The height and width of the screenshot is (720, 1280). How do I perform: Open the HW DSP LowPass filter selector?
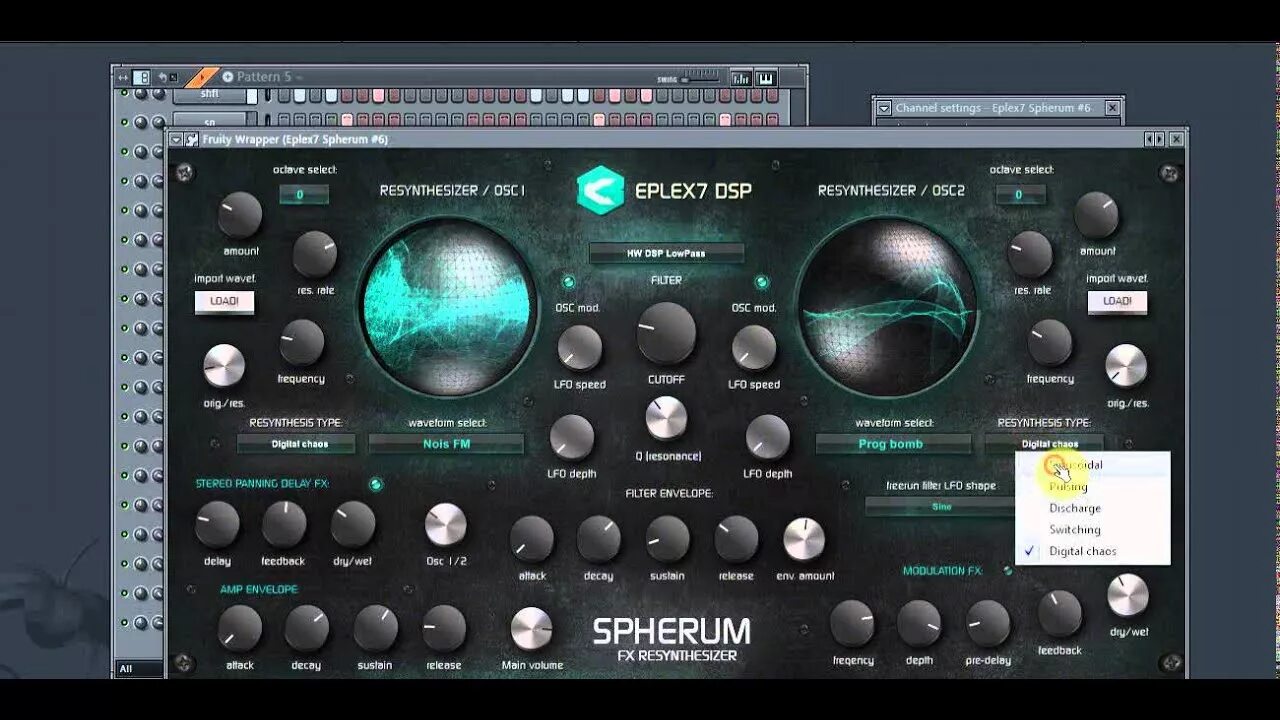pos(666,253)
